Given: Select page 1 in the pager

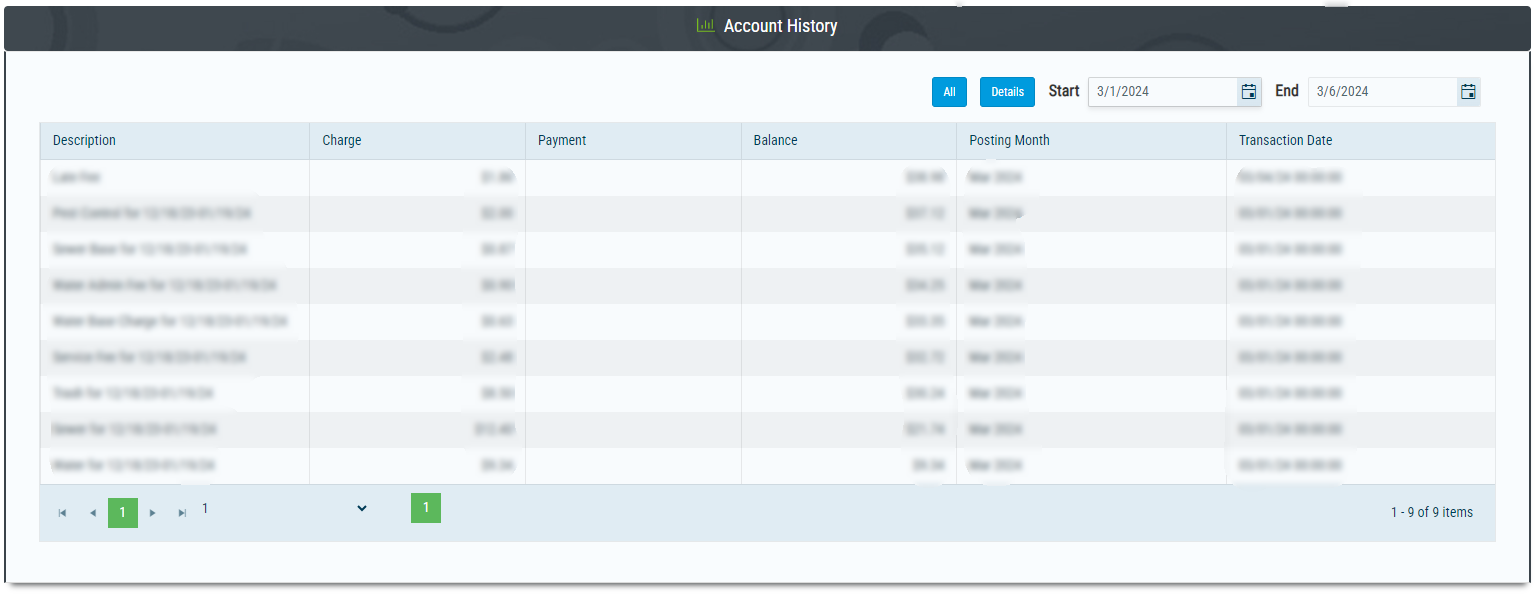Looking at the screenshot, I should [122, 512].
